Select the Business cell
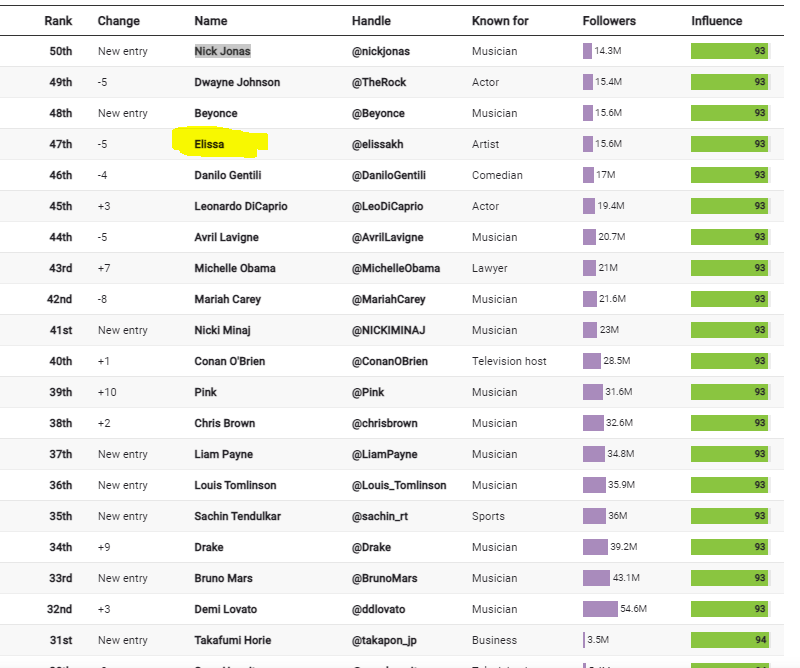This screenshot has height=668, width=800. [494, 640]
